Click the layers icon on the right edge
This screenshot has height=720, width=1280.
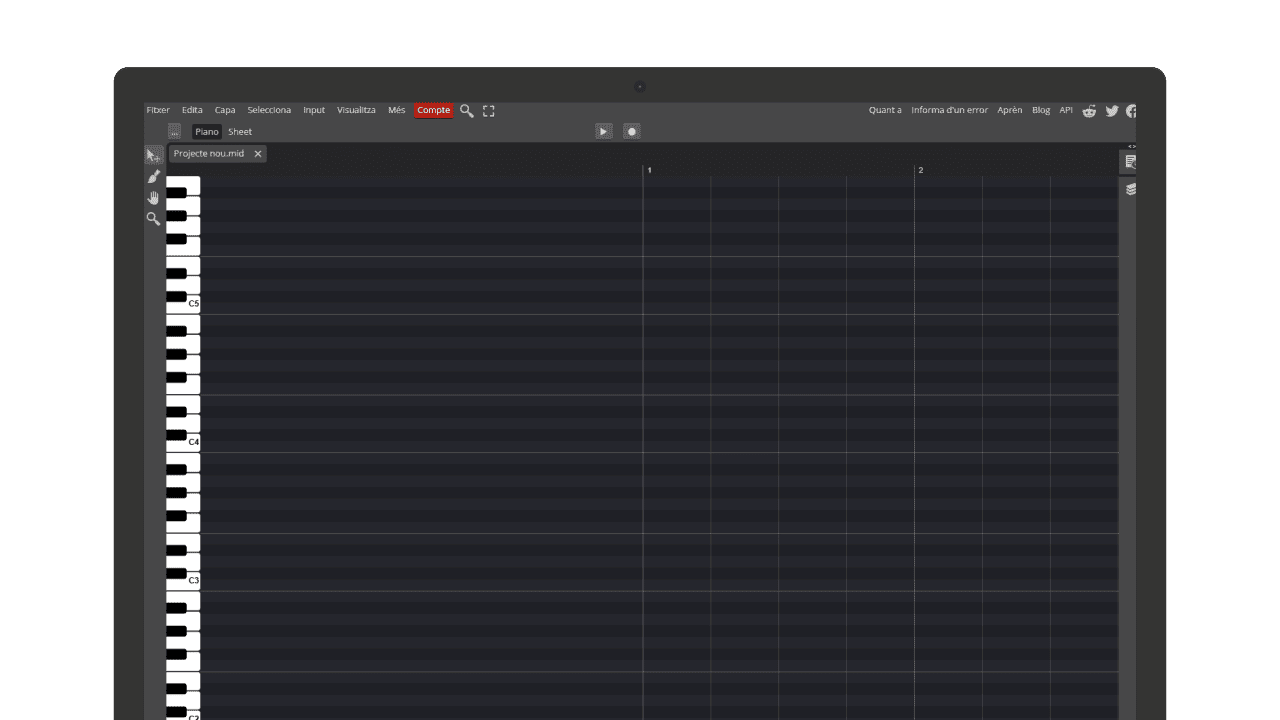click(x=1131, y=189)
